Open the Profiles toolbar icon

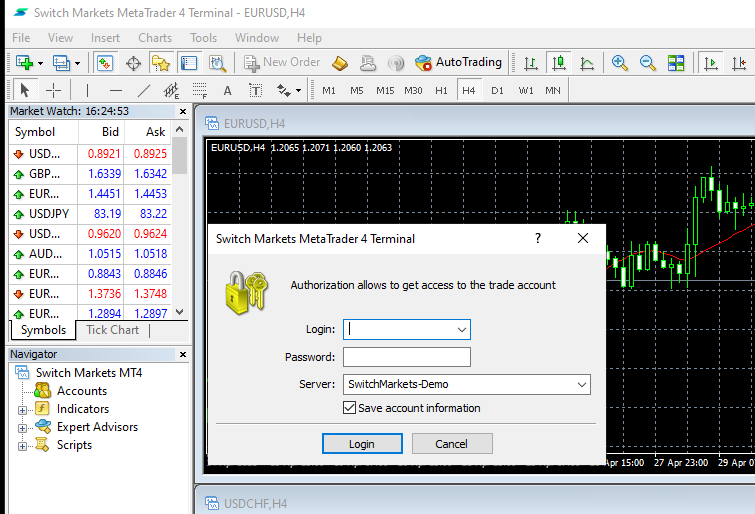[61, 63]
